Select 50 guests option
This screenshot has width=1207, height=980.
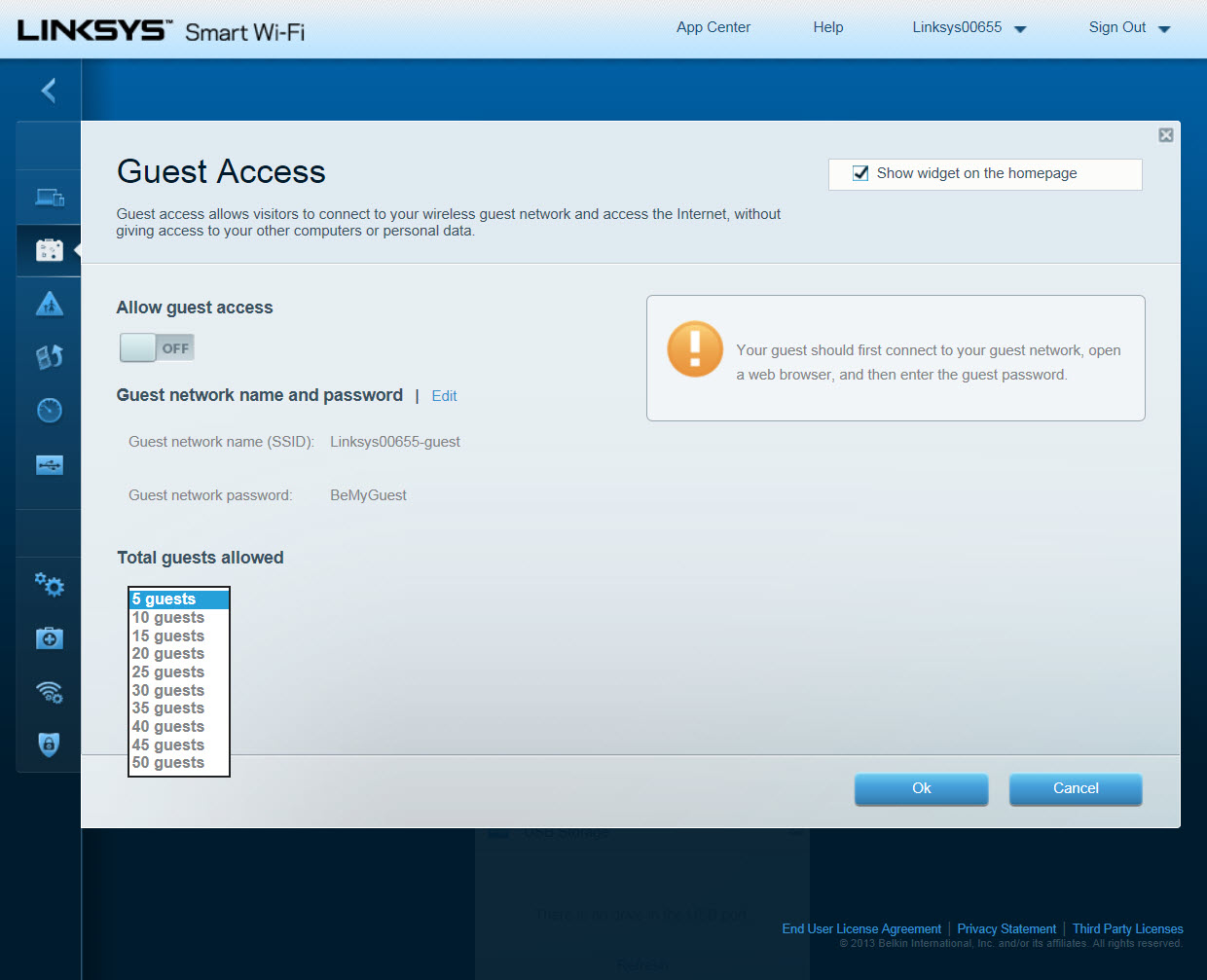(179, 763)
